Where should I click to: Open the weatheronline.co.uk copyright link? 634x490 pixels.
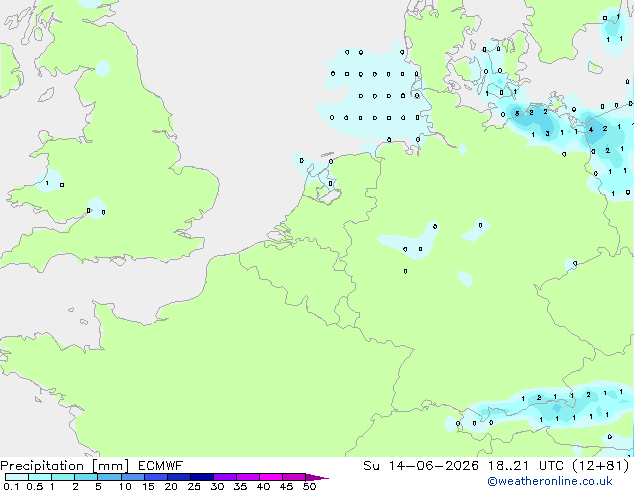pos(549,481)
